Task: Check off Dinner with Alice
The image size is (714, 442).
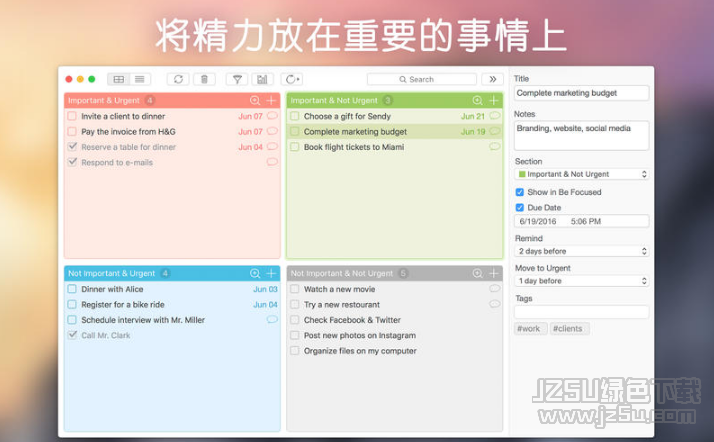Action: [x=72, y=289]
